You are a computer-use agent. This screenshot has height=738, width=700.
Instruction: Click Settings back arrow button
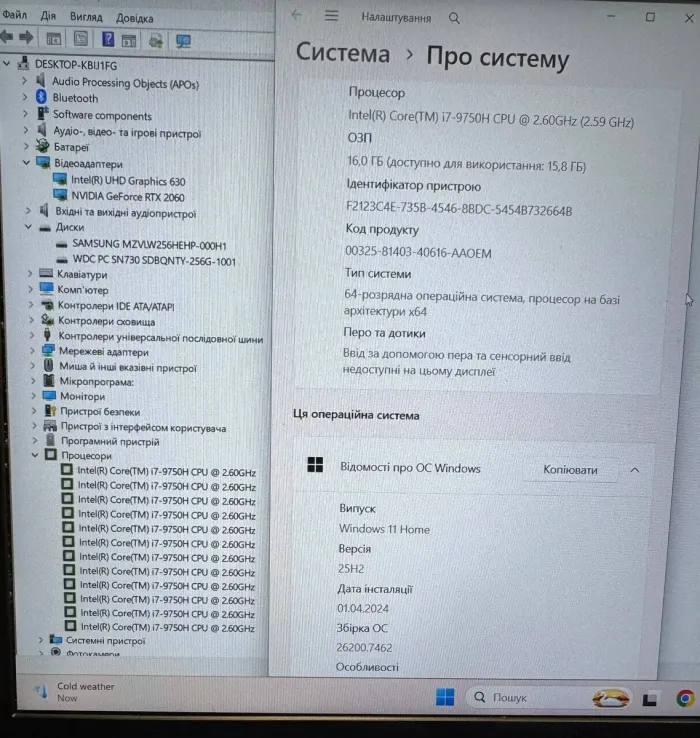pos(297,15)
